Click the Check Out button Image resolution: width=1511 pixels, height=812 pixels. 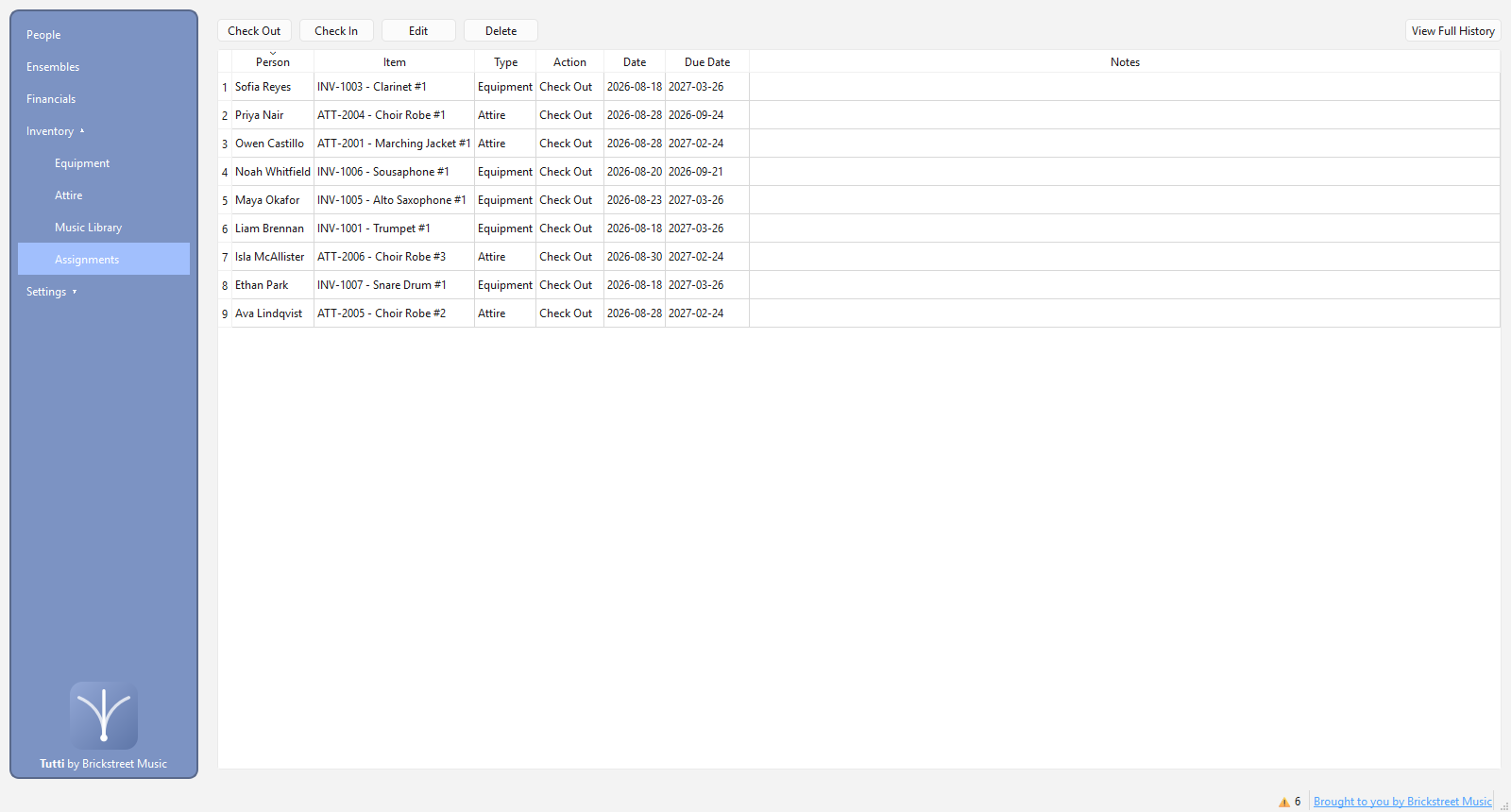point(254,30)
